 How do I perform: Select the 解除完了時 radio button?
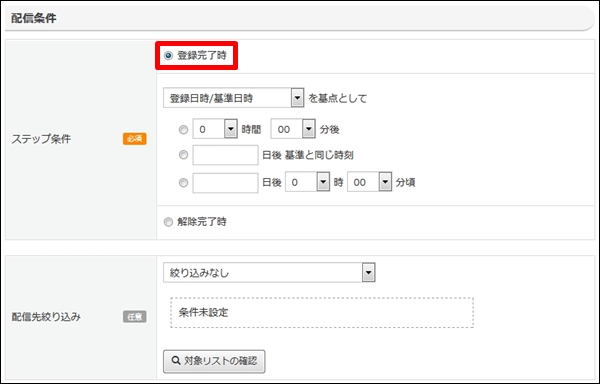[168, 222]
